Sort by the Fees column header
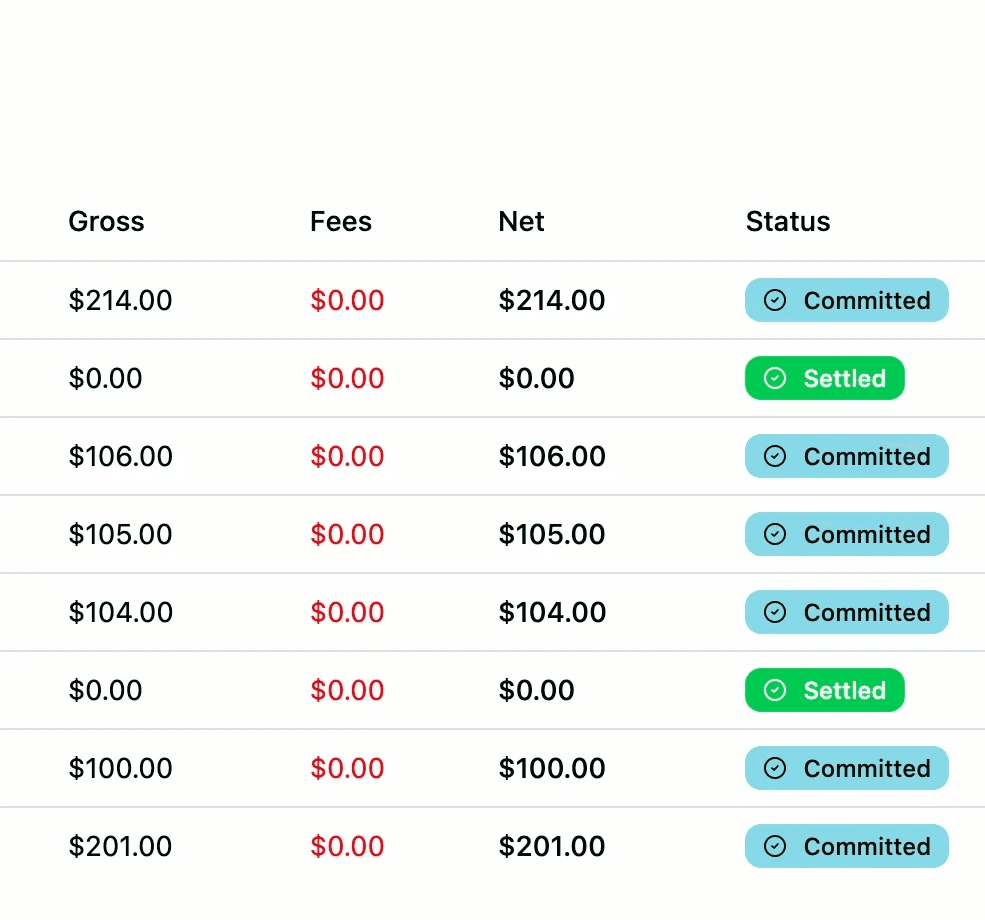Image resolution: width=985 pixels, height=920 pixels. point(340,222)
